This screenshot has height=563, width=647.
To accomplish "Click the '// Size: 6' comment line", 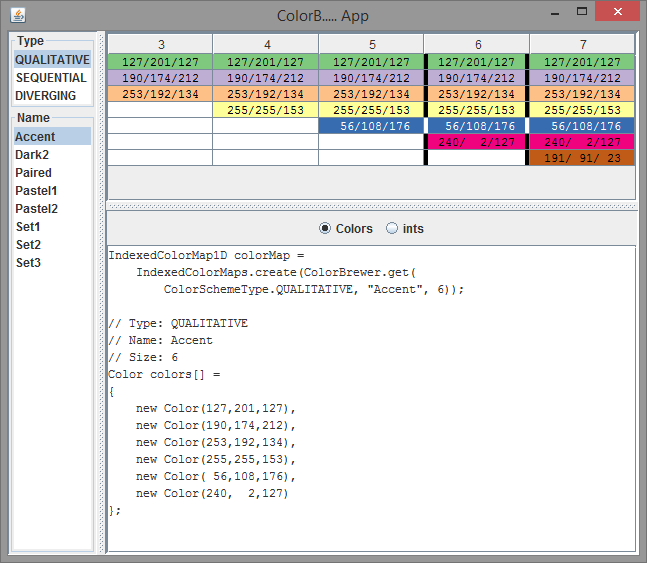I will pyautogui.click(x=143, y=357).
